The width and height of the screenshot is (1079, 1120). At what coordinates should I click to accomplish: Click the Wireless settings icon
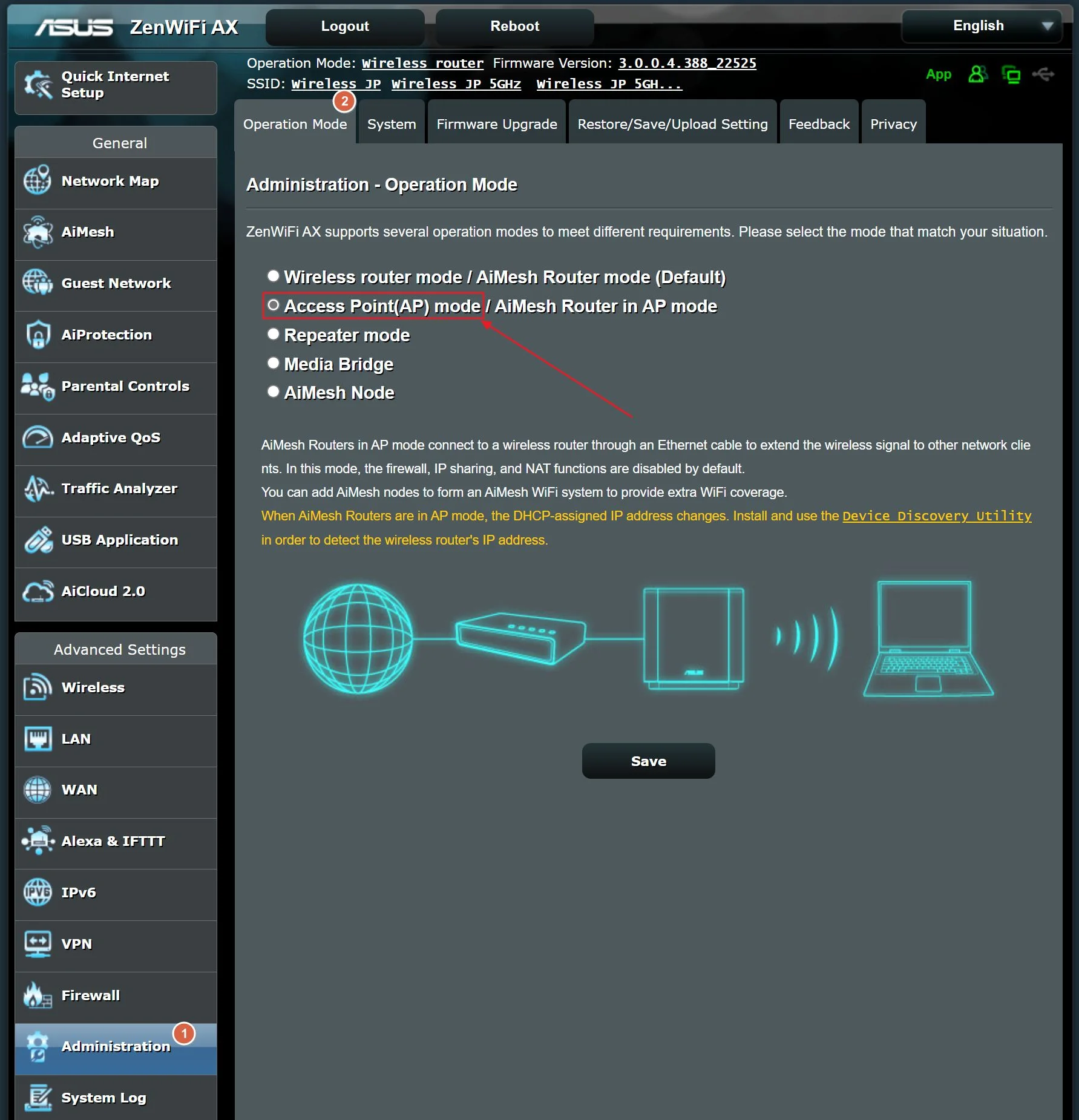click(38, 687)
